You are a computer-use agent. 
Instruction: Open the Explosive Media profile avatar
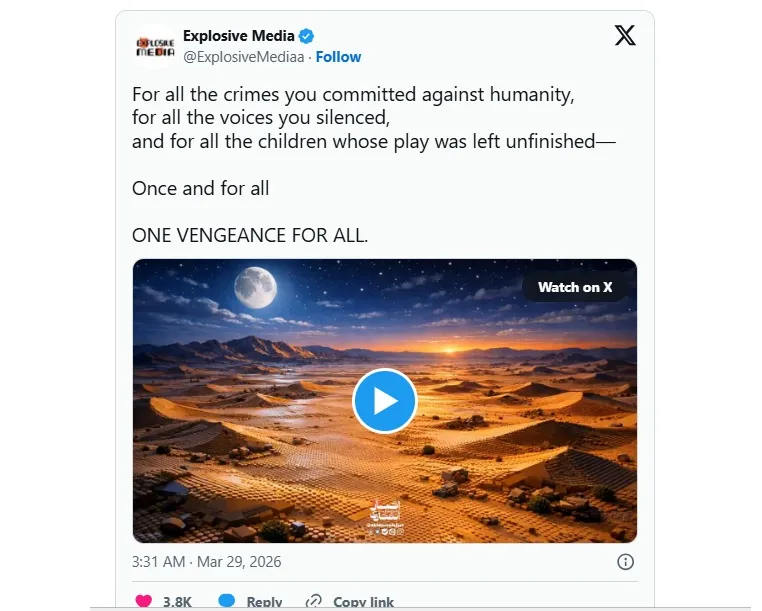click(x=155, y=47)
